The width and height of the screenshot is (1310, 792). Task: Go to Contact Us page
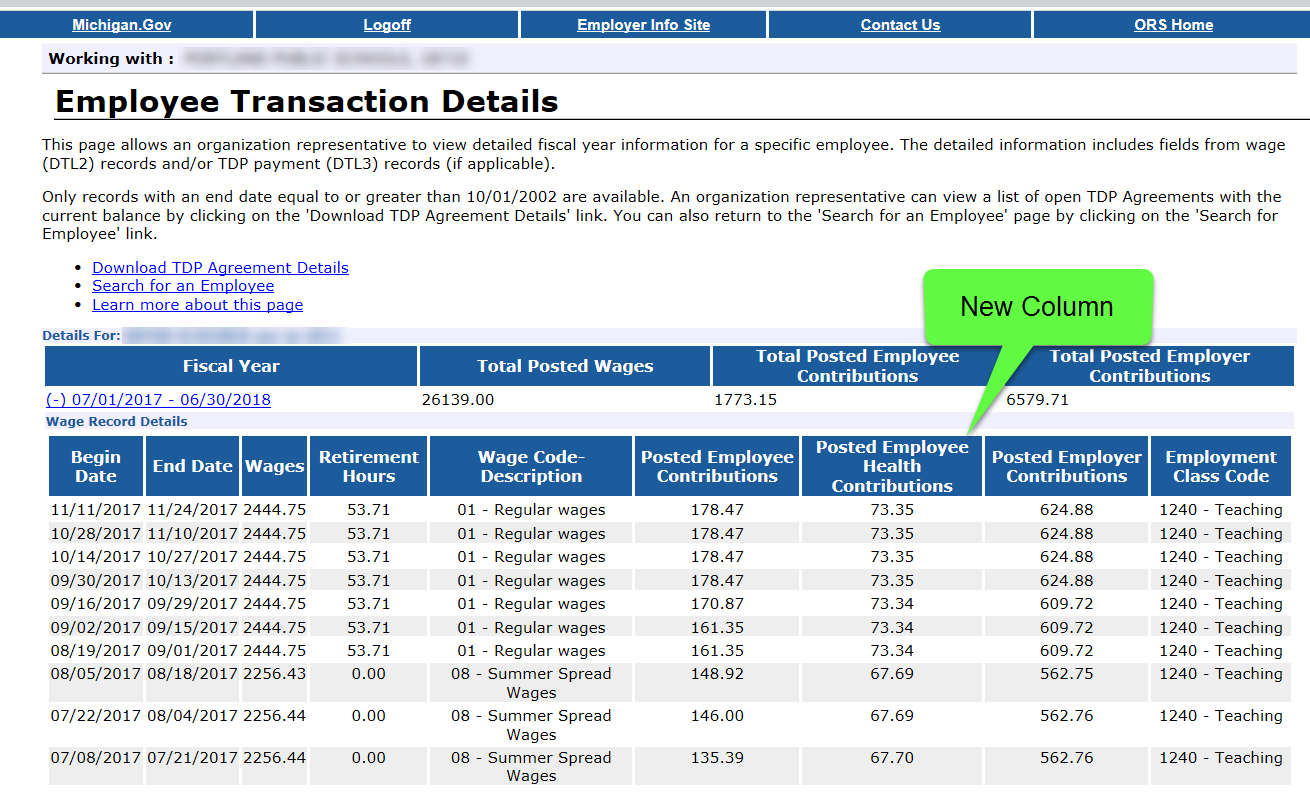click(x=900, y=25)
